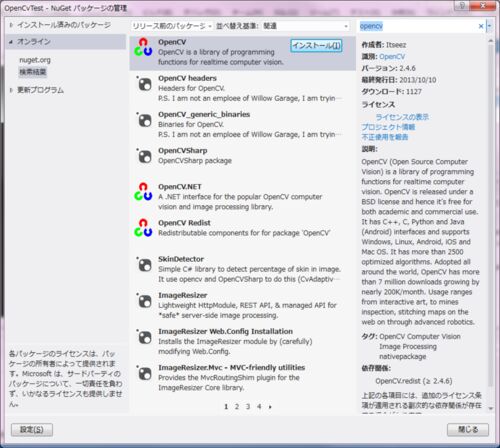
Task: Select the SkinDetector package title
Action: pos(181,259)
